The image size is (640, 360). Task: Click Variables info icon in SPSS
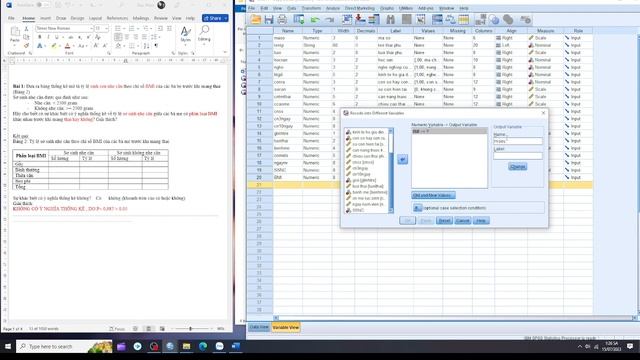click(373, 19)
